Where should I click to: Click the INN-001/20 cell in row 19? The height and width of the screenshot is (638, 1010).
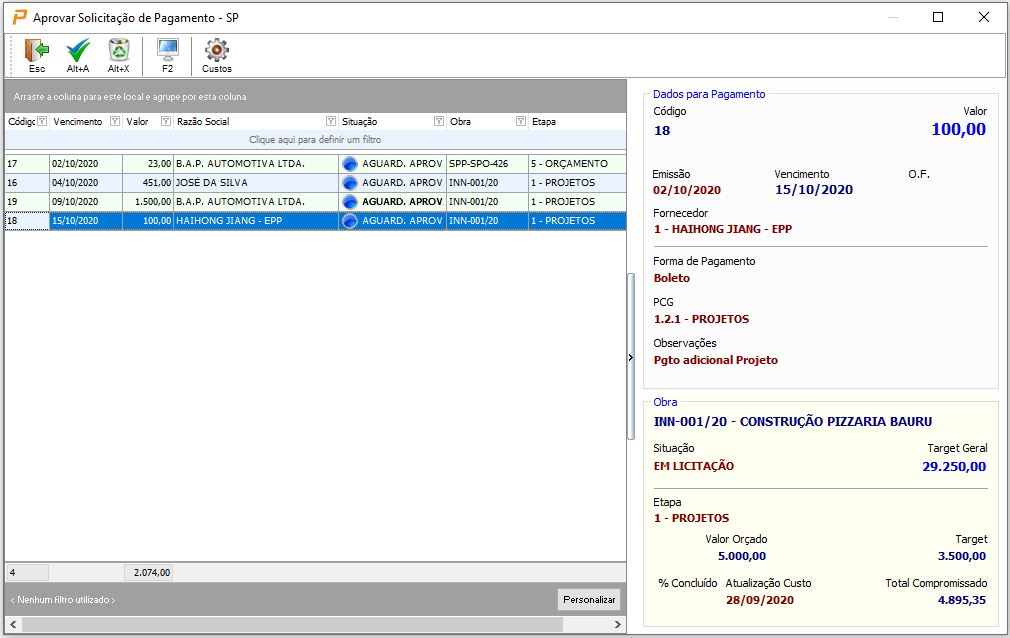tap(487, 202)
